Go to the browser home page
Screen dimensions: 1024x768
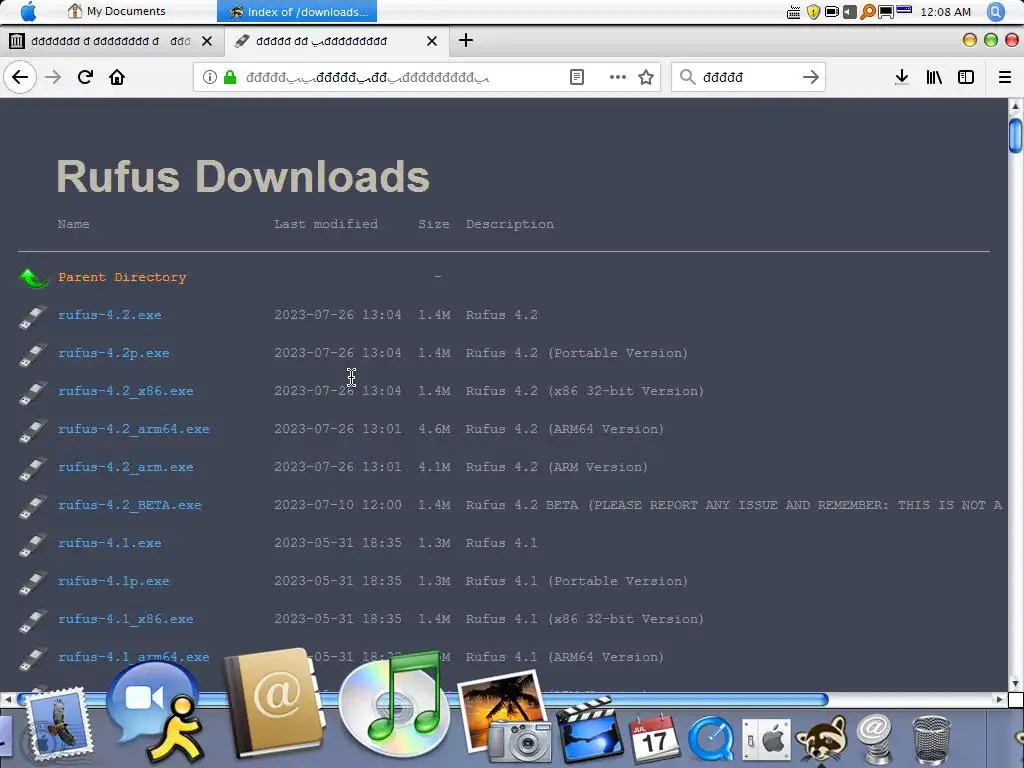pos(117,77)
